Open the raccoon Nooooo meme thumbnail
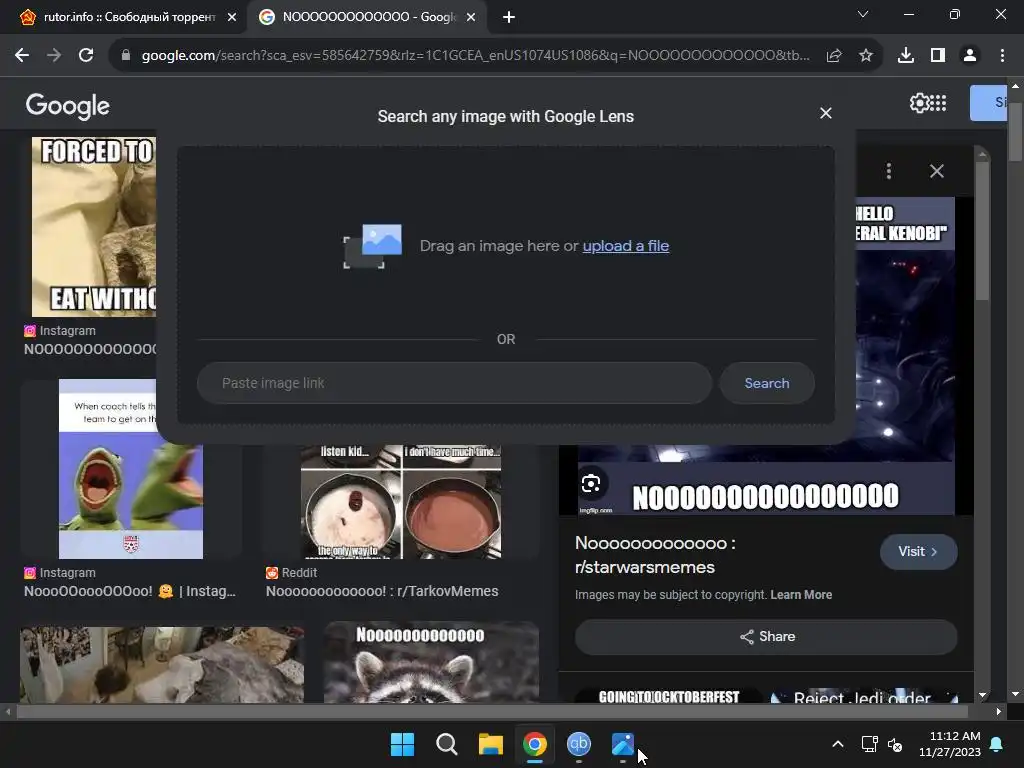The image size is (1024, 768). click(x=431, y=662)
